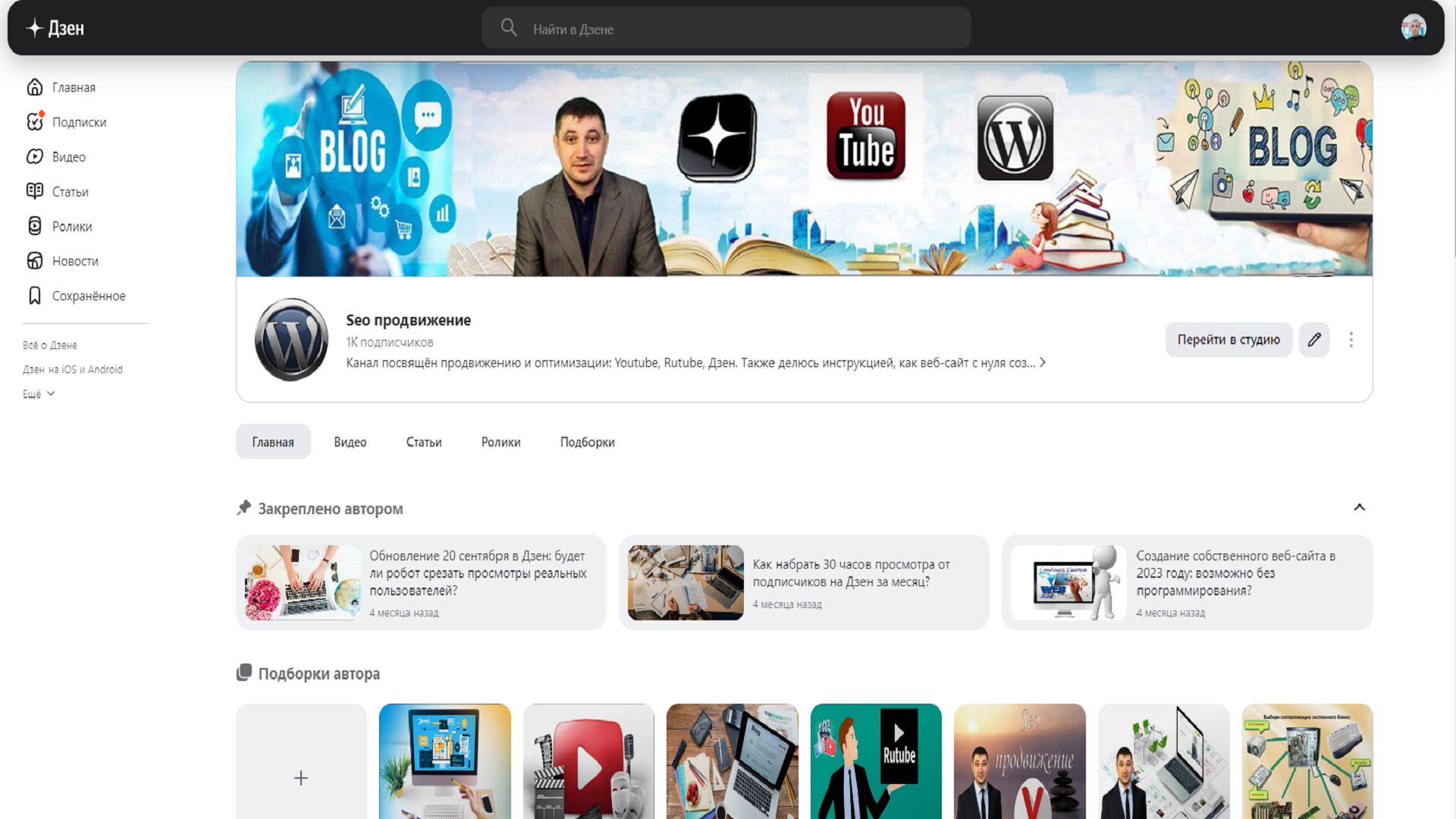Click the channel name Seo продвижение
This screenshot has width=1456, height=819.
[x=409, y=320]
